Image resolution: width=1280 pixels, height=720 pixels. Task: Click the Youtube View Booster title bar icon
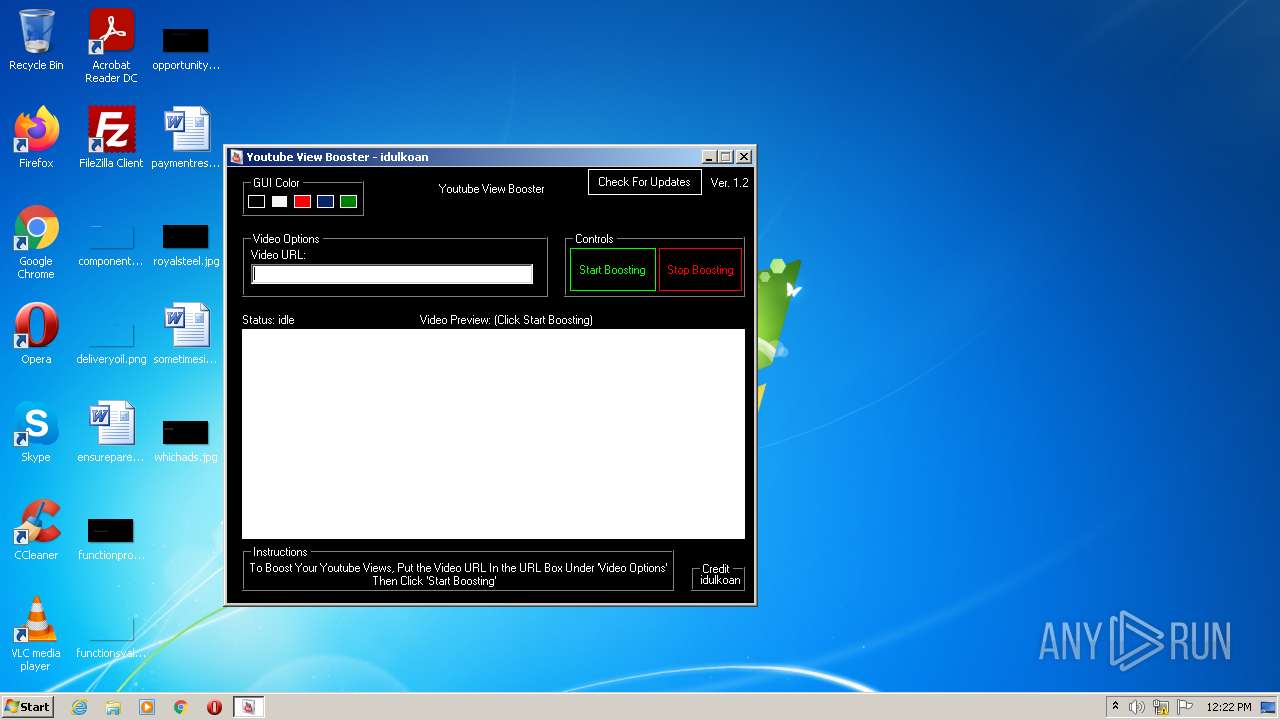tap(236, 157)
